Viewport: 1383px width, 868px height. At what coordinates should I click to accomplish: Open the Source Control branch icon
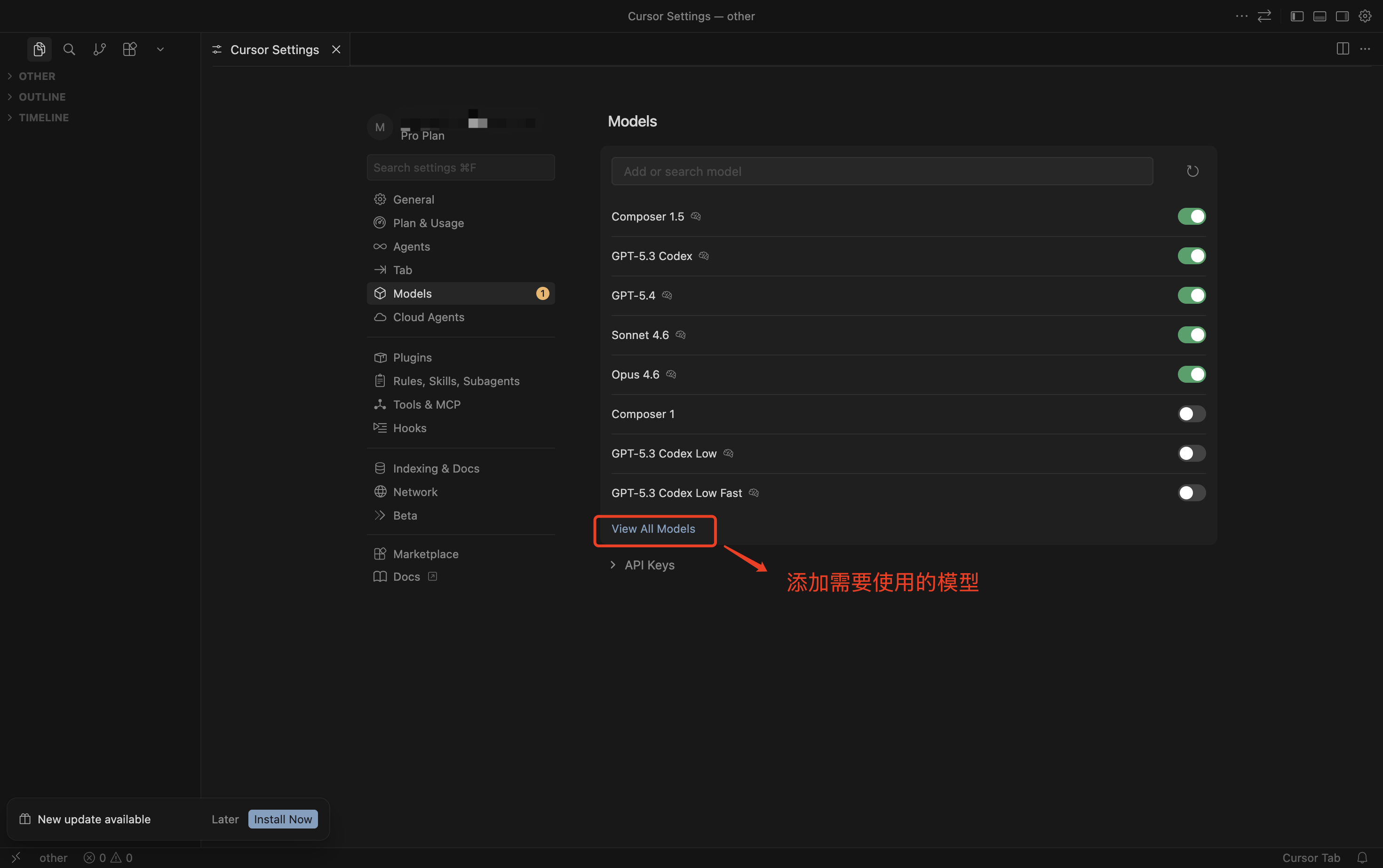[x=99, y=49]
